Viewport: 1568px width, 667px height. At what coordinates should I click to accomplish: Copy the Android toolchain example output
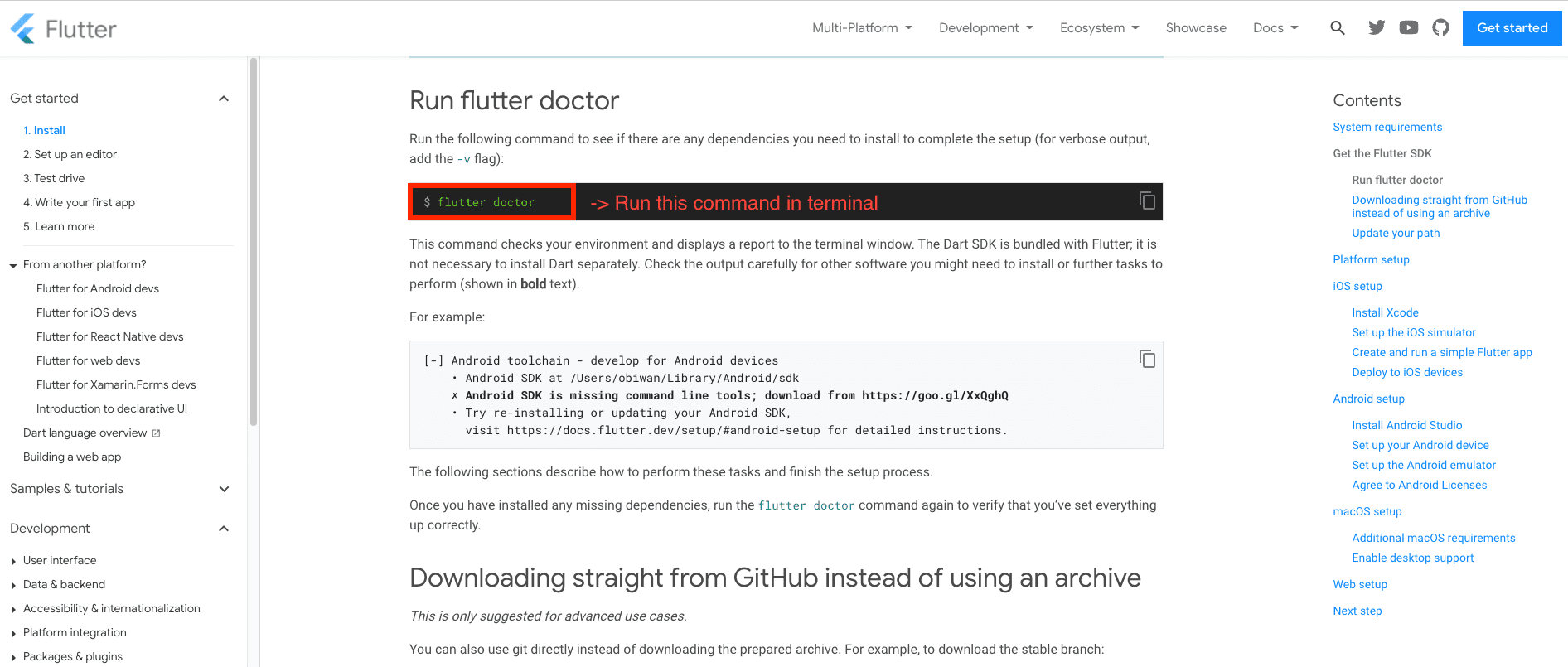[x=1147, y=359]
